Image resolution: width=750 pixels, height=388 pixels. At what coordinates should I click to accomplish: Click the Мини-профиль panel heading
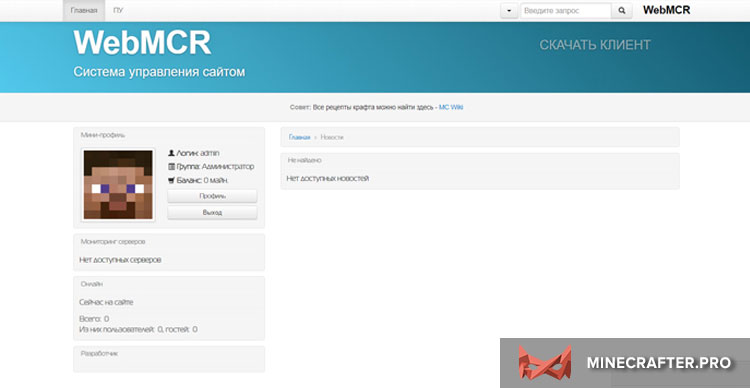point(103,135)
